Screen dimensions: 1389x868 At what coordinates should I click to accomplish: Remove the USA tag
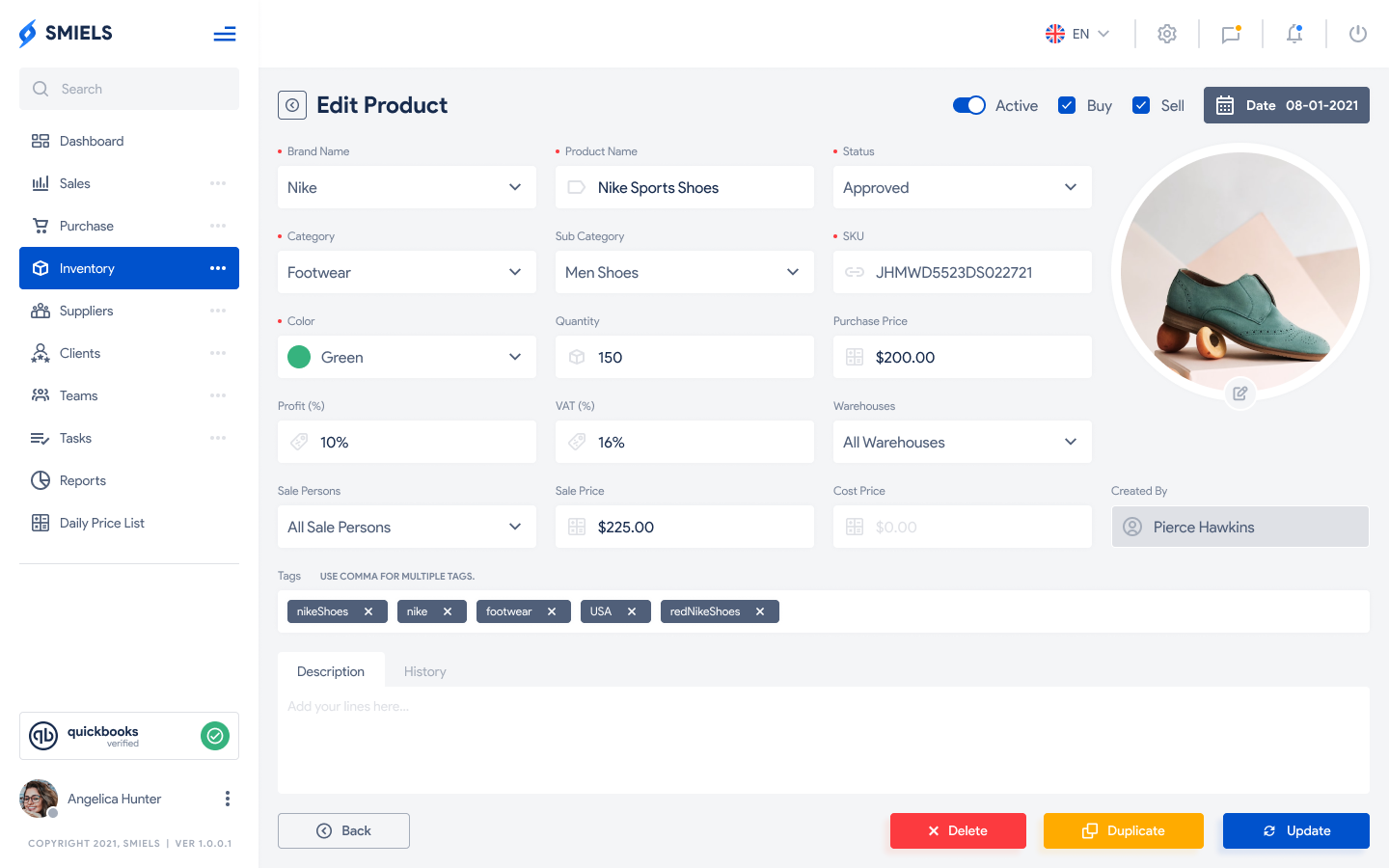point(632,611)
